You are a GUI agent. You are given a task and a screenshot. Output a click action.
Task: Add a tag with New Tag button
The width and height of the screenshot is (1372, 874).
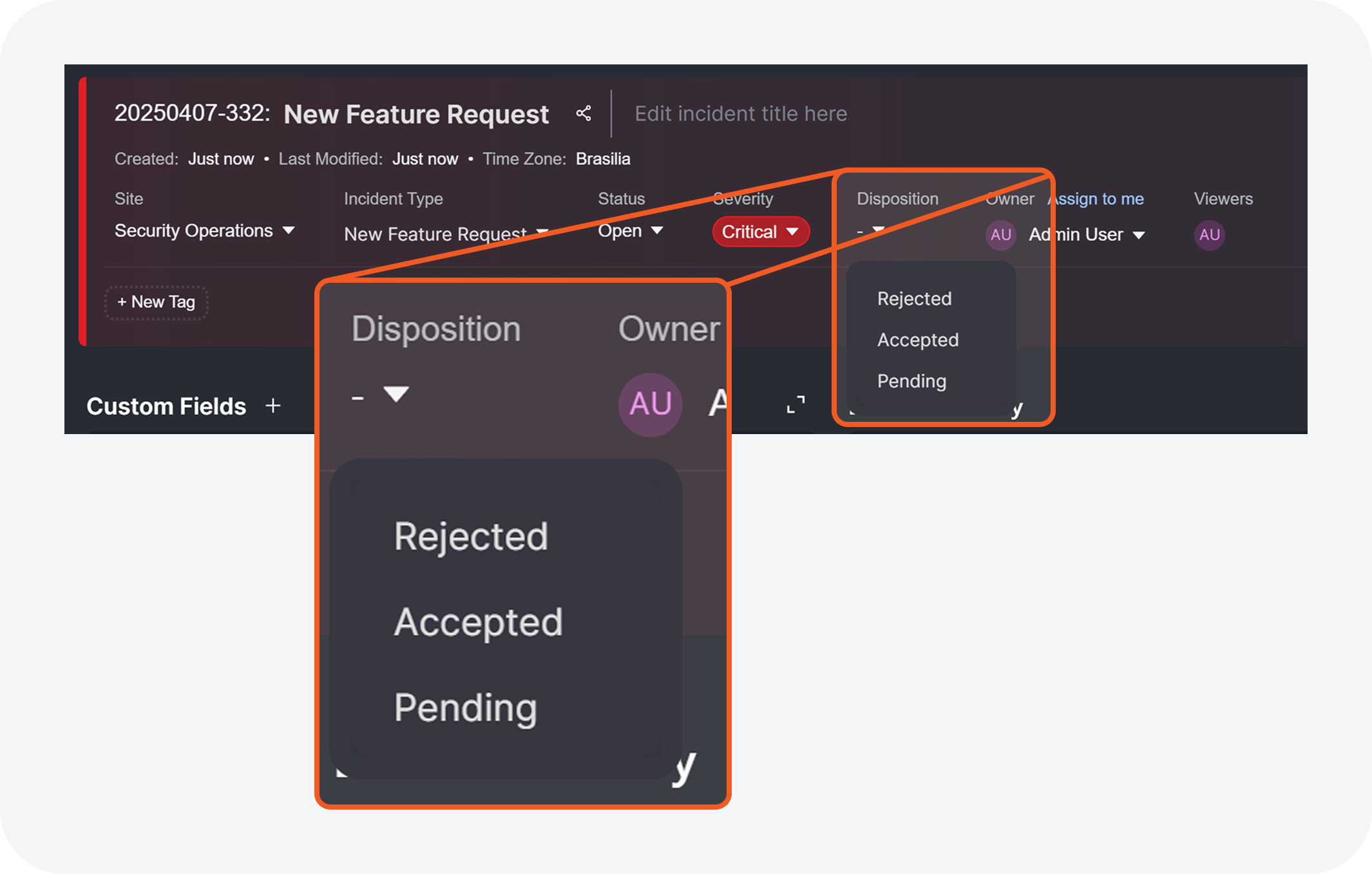click(x=157, y=302)
